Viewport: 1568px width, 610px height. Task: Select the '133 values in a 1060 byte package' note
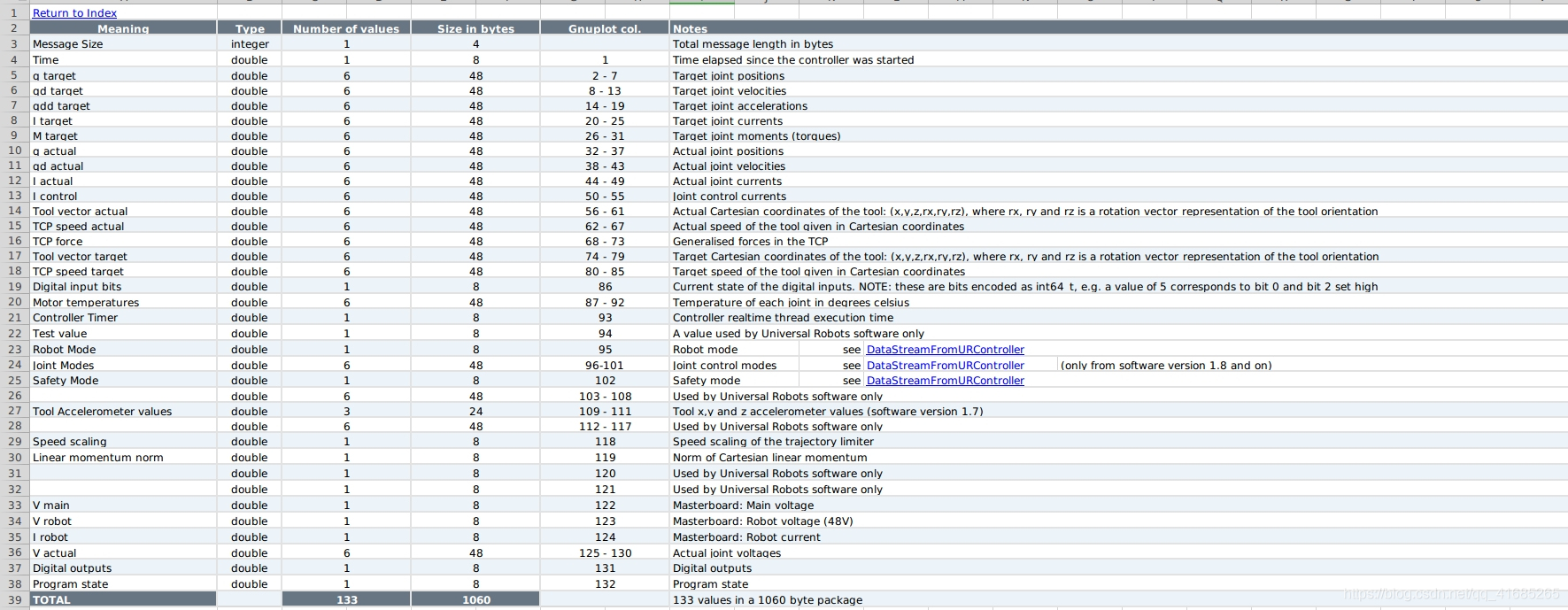pos(767,600)
